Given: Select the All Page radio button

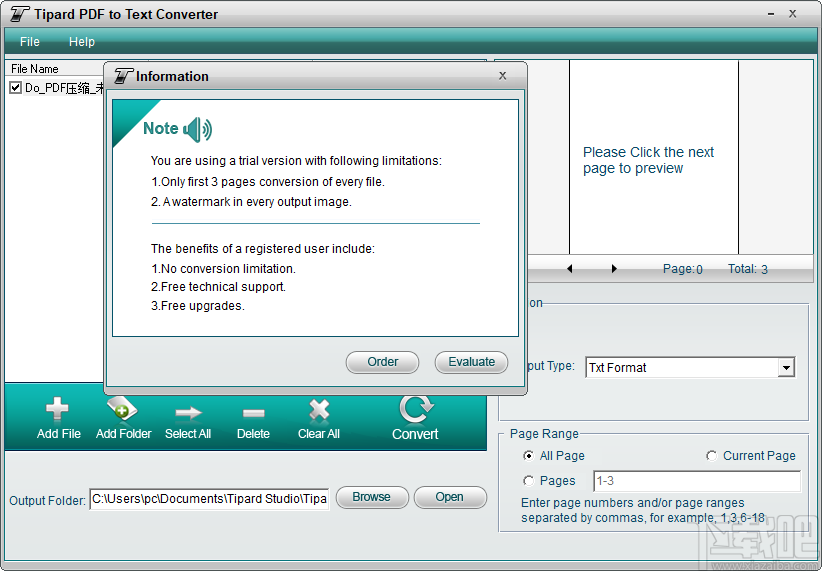Looking at the screenshot, I should point(528,456).
